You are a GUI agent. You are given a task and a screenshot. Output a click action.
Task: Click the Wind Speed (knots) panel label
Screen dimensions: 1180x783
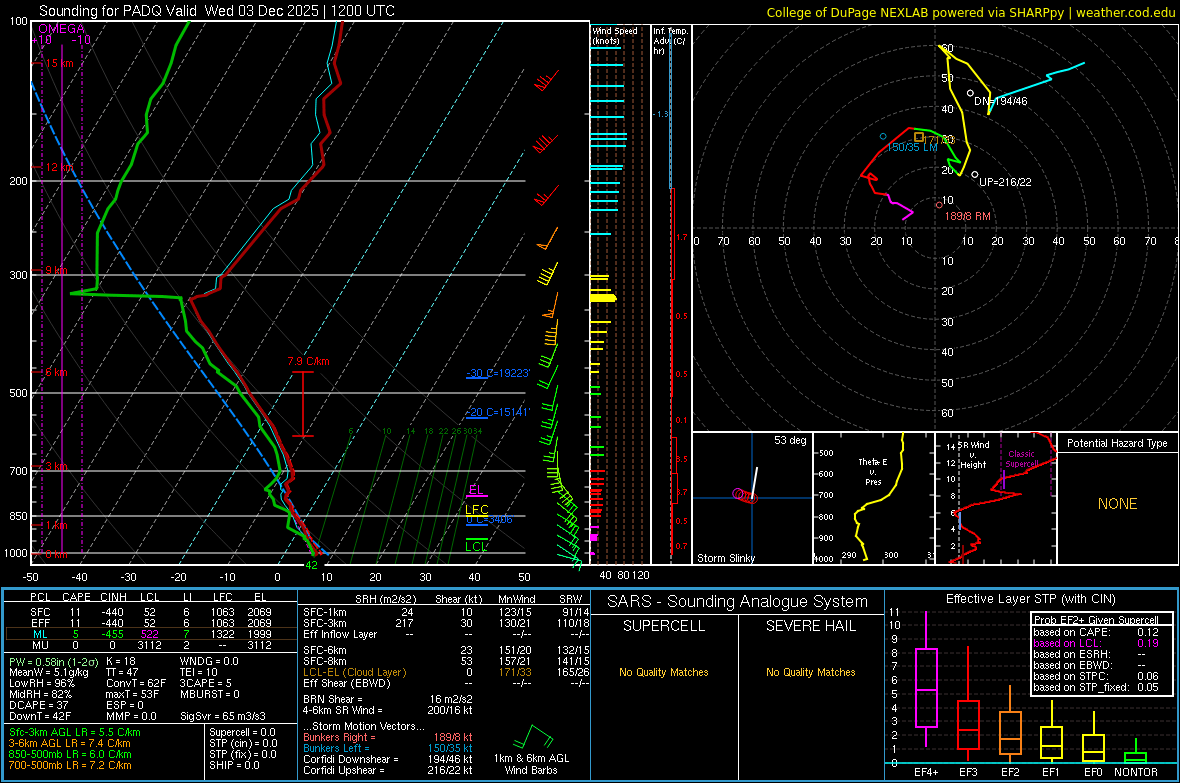[615, 35]
